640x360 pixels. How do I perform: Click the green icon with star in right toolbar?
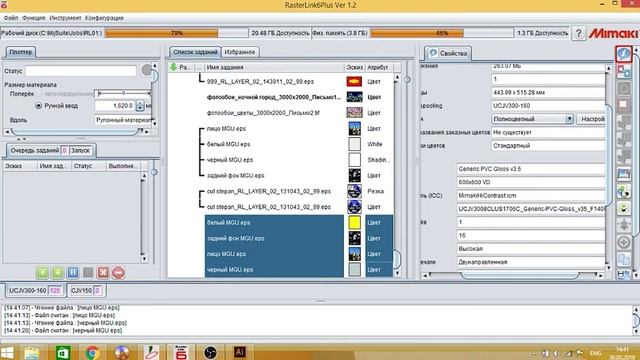(x=623, y=191)
